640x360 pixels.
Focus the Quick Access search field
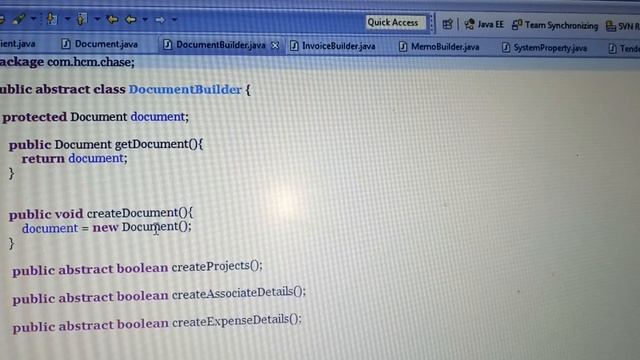tap(395, 22)
